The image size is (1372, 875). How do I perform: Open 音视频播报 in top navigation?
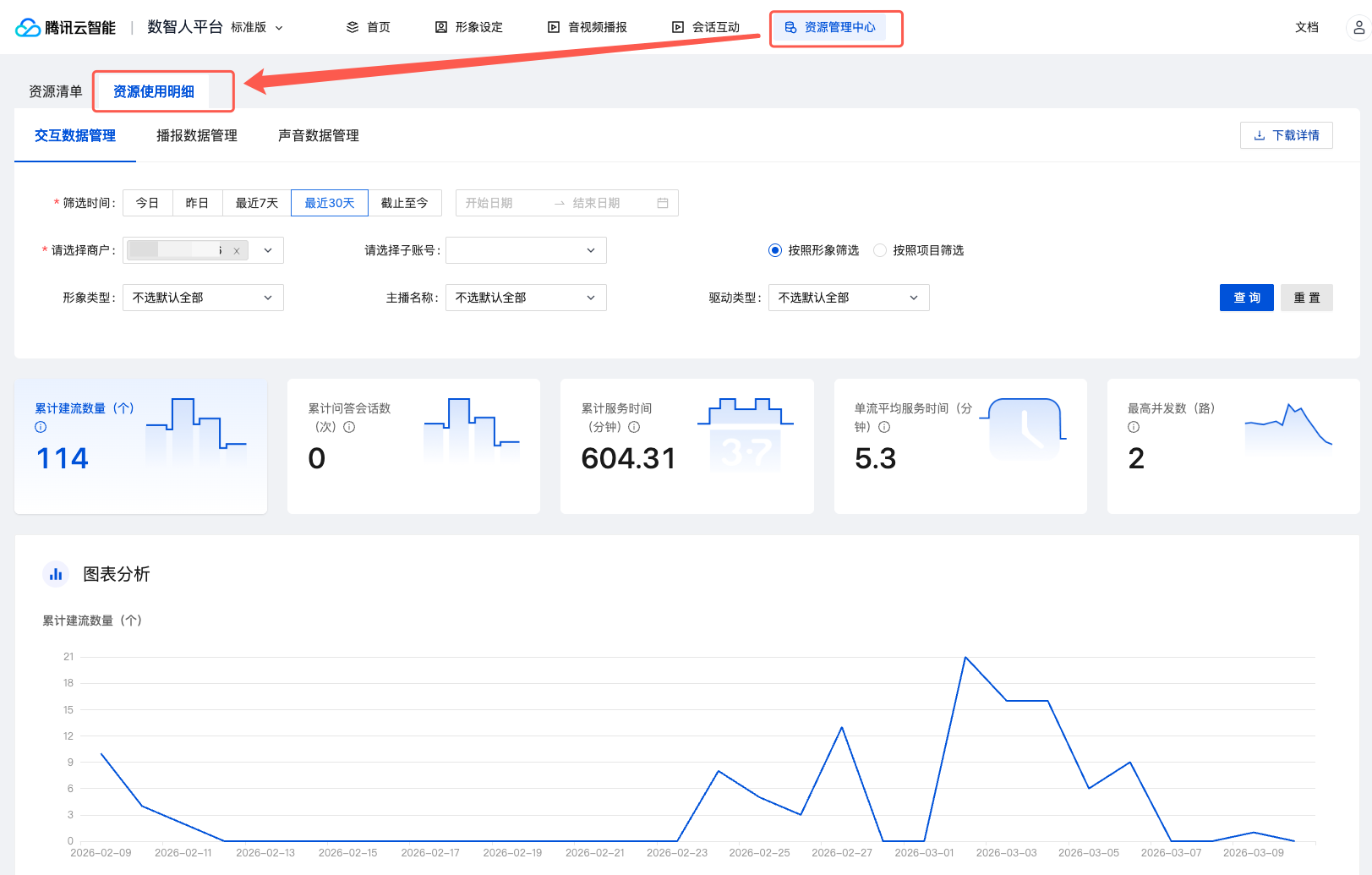coord(588,27)
